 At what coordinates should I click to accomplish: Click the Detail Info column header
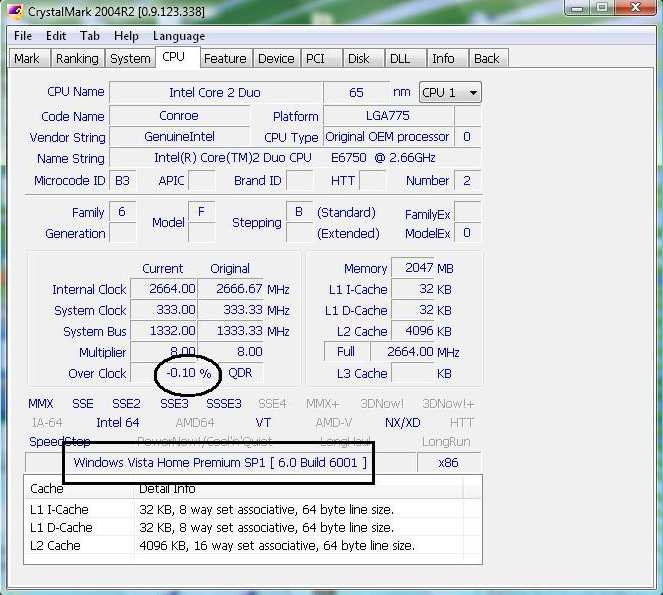pyautogui.click(x=299, y=488)
